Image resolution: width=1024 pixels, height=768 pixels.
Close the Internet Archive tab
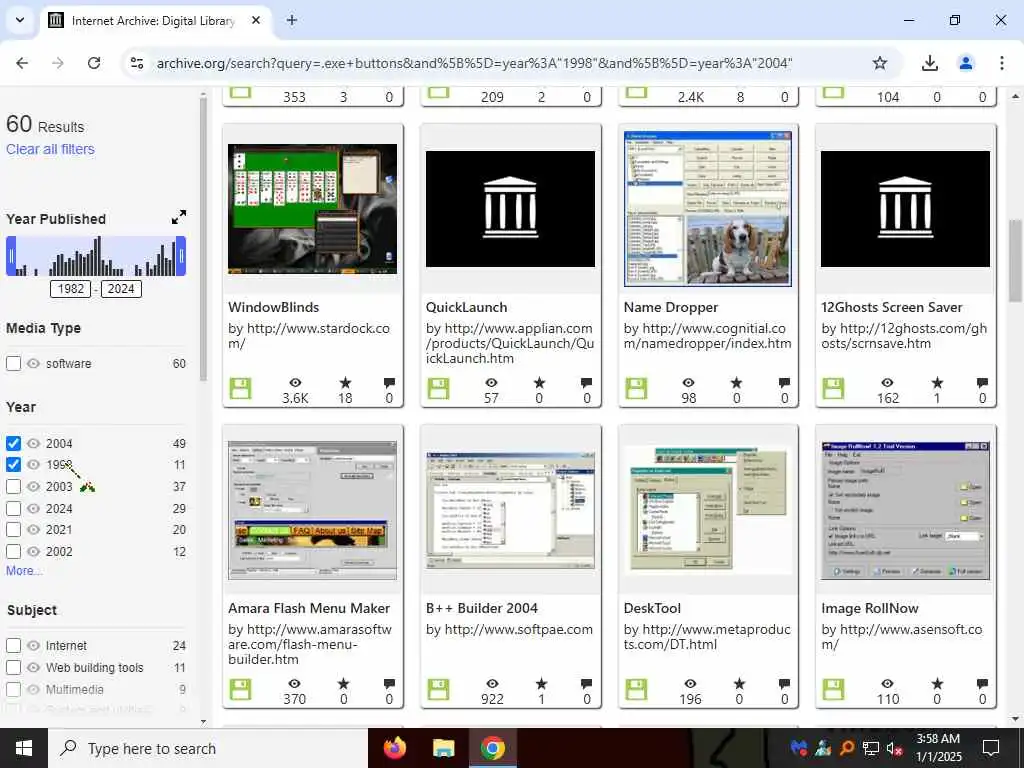(256, 20)
